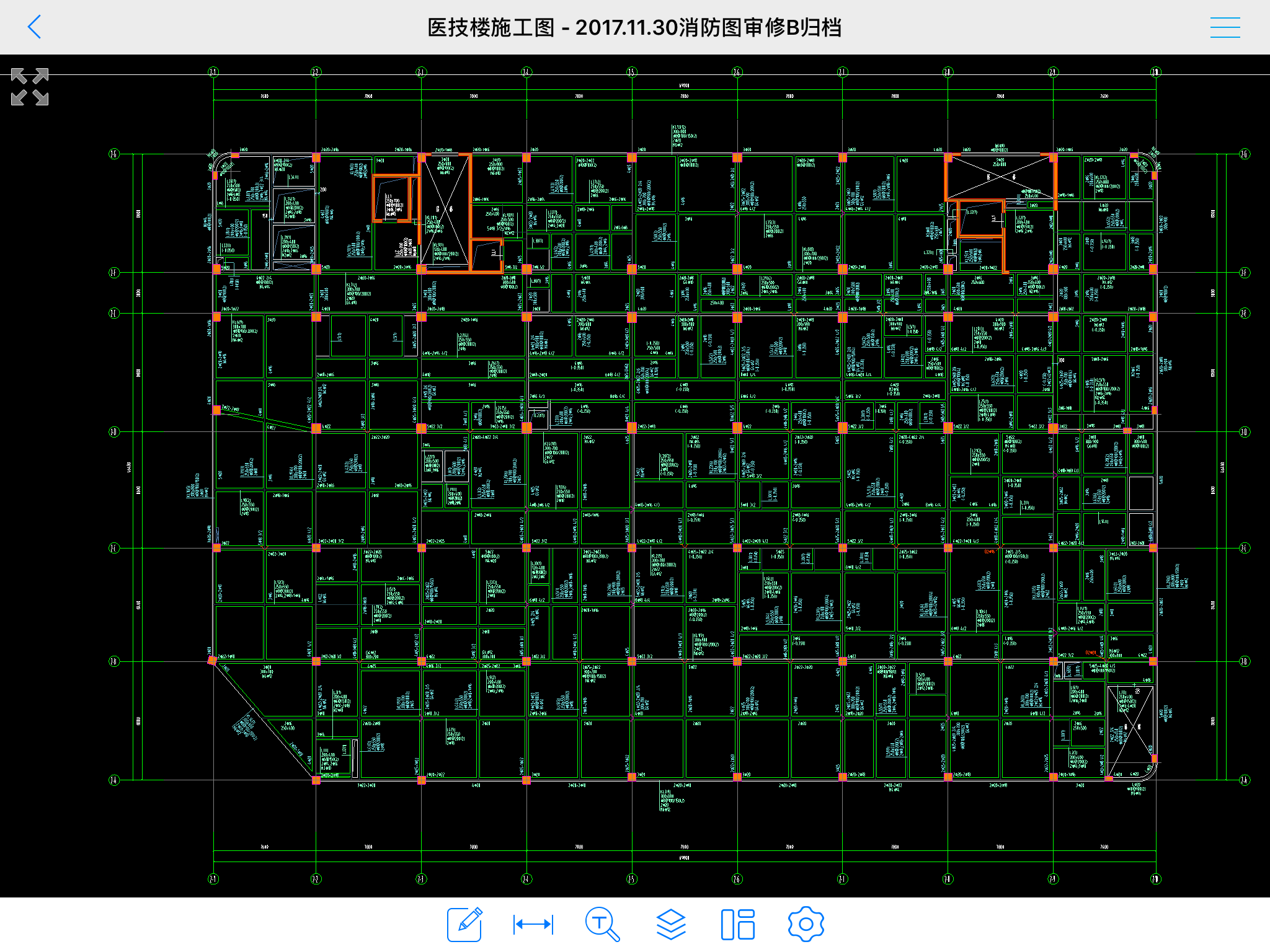
Task: Toggle fullscreen with the expand arrows icon
Action: [x=30, y=87]
